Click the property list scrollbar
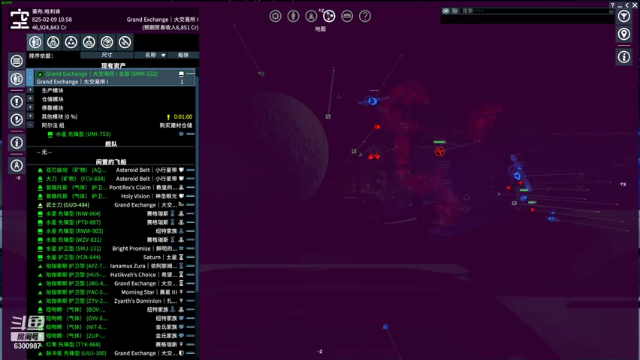Viewport: 640px width, 360px height. click(x=198, y=184)
